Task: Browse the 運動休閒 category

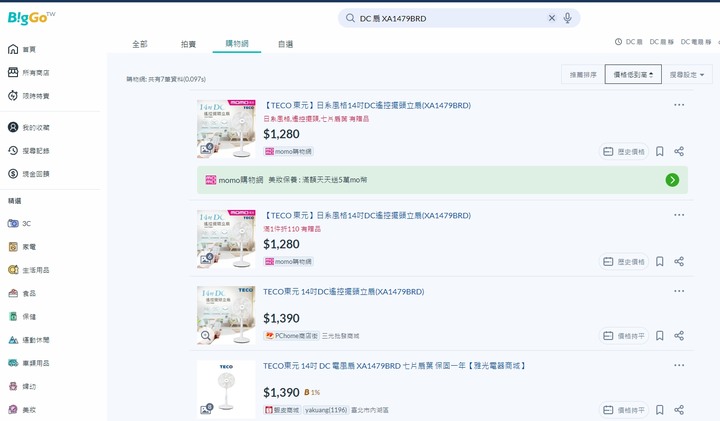Action: [x=28, y=340]
